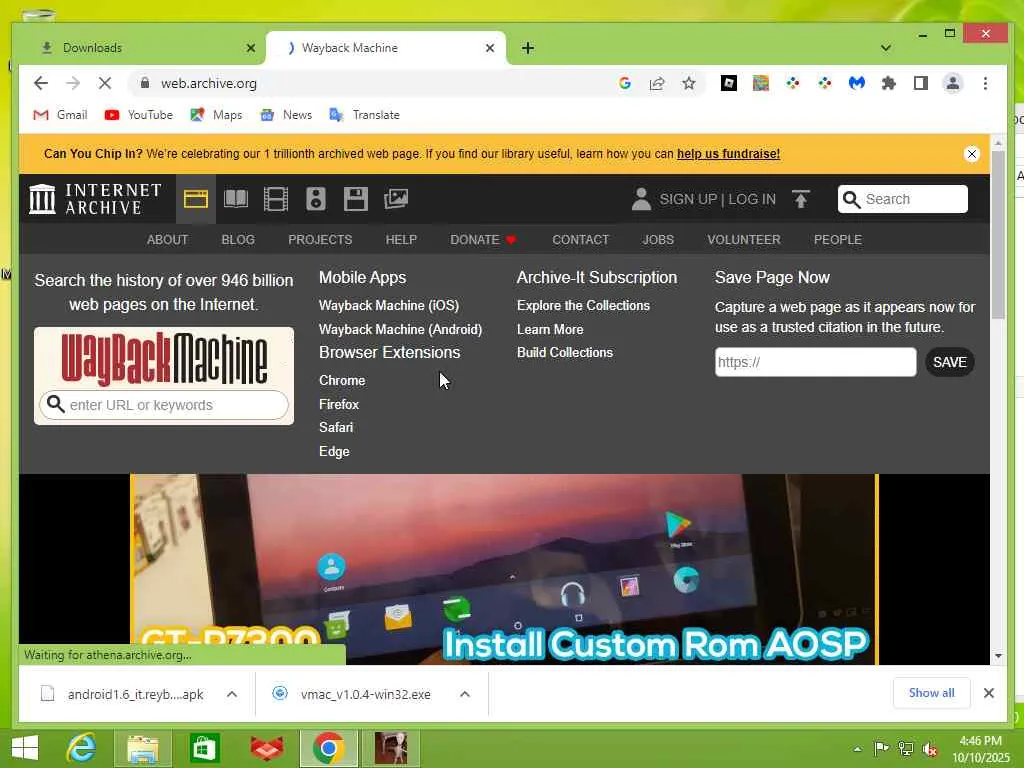Click the SAVE button for Save Page Now
Viewport: 1024px width, 768px height.
(x=950, y=362)
